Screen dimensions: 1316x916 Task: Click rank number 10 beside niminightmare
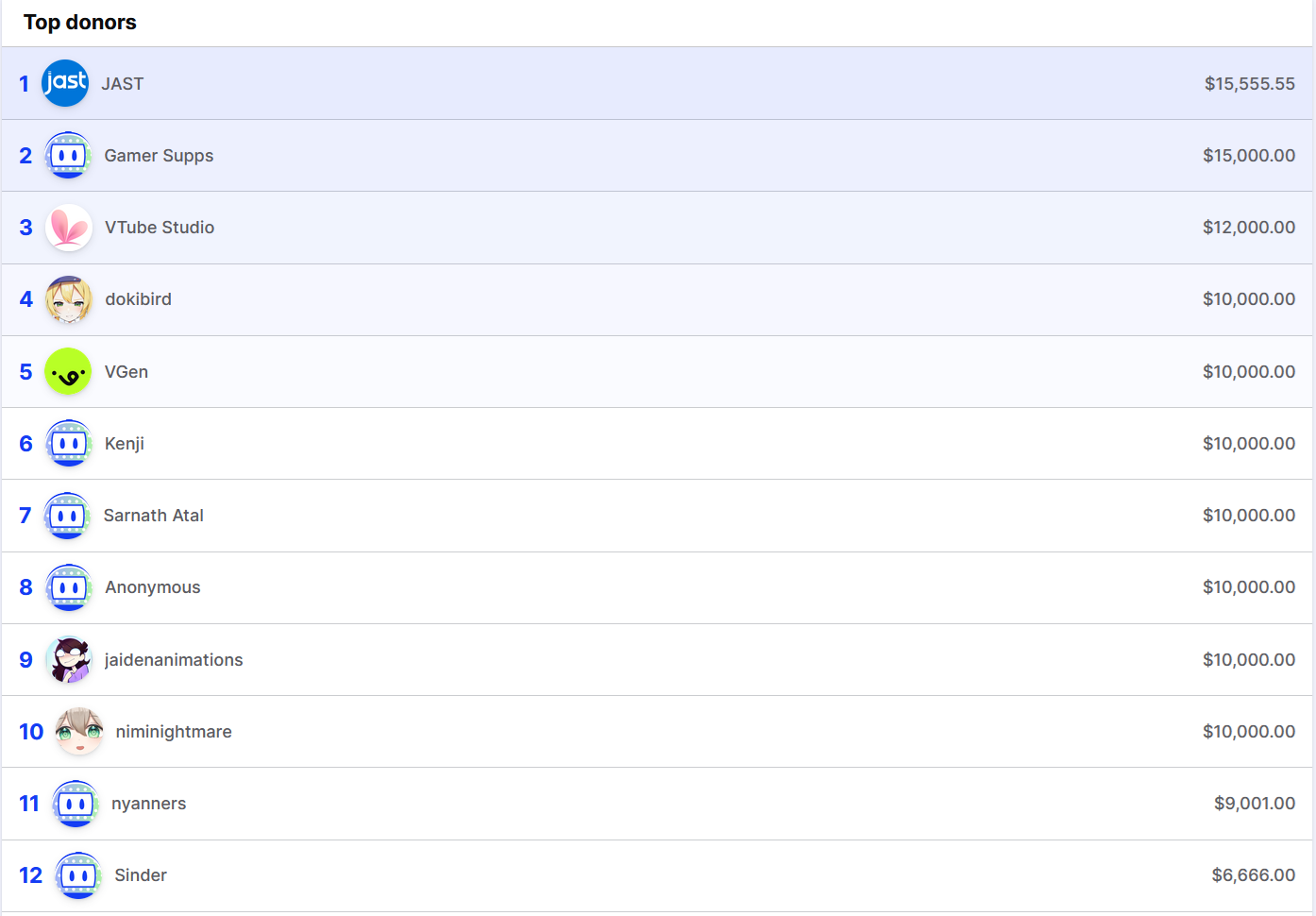(31, 732)
